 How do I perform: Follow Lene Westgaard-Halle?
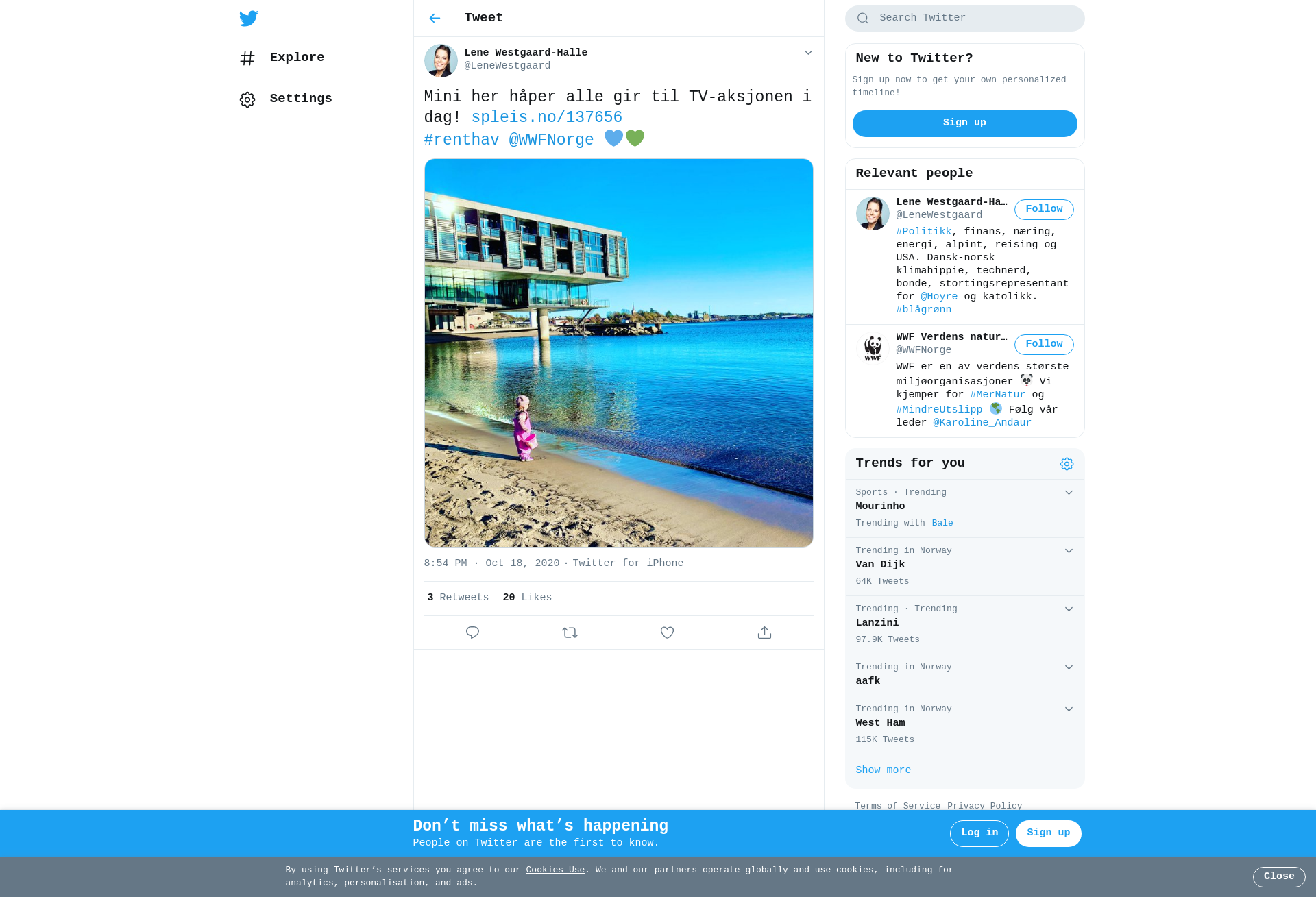[1043, 209]
